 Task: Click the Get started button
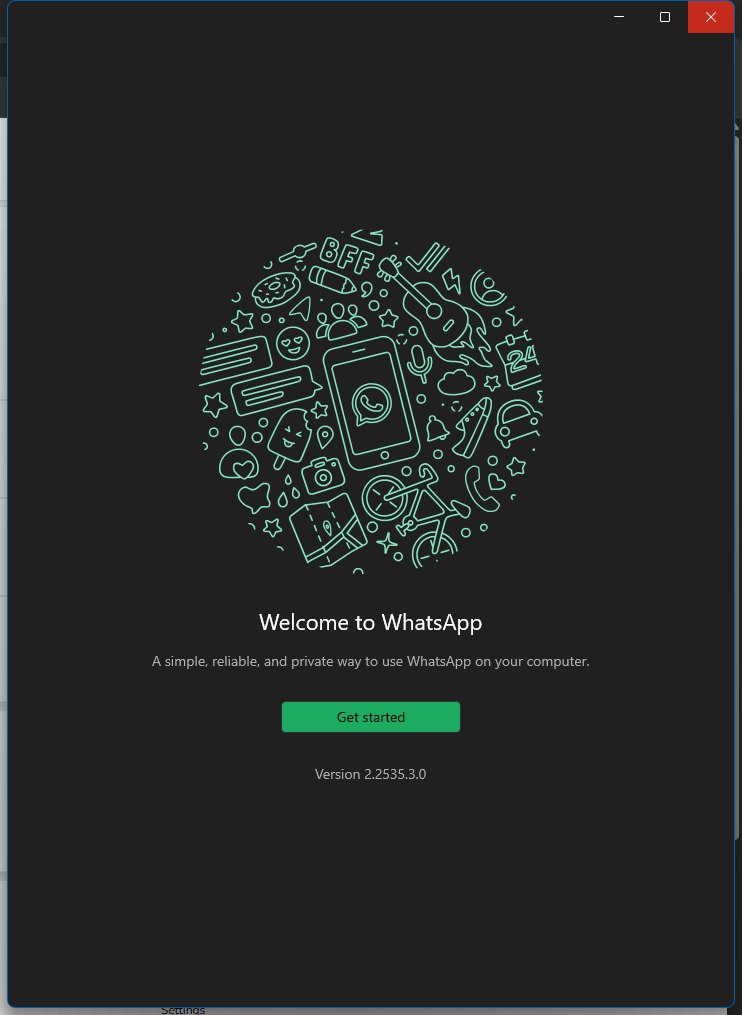[x=370, y=717]
